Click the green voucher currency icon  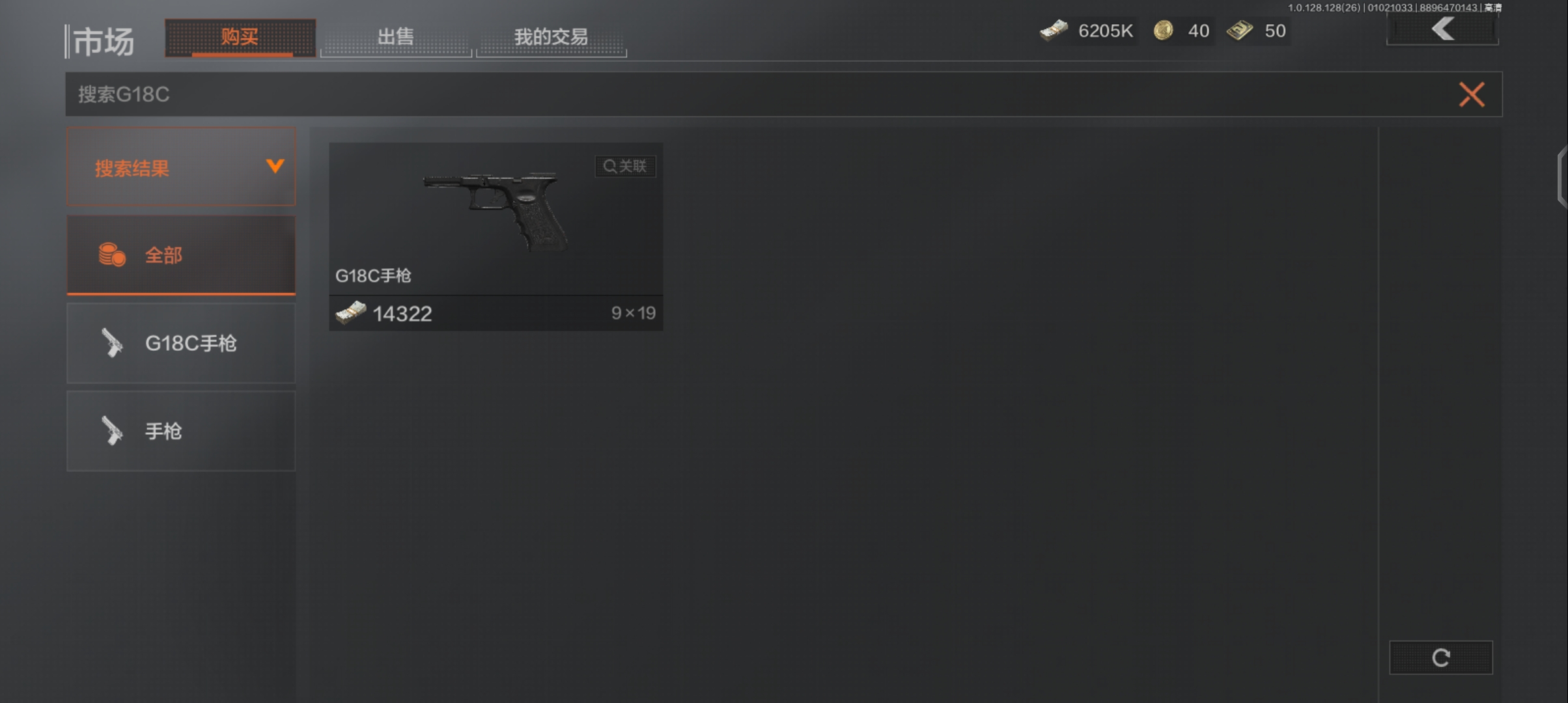click(1240, 31)
